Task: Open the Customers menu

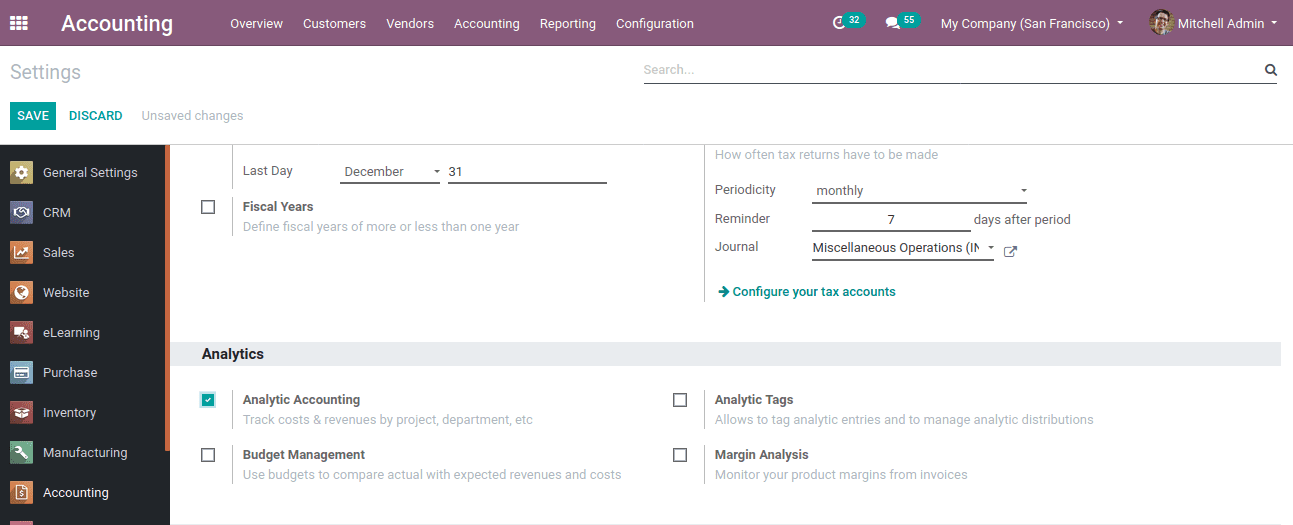Action: (334, 23)
